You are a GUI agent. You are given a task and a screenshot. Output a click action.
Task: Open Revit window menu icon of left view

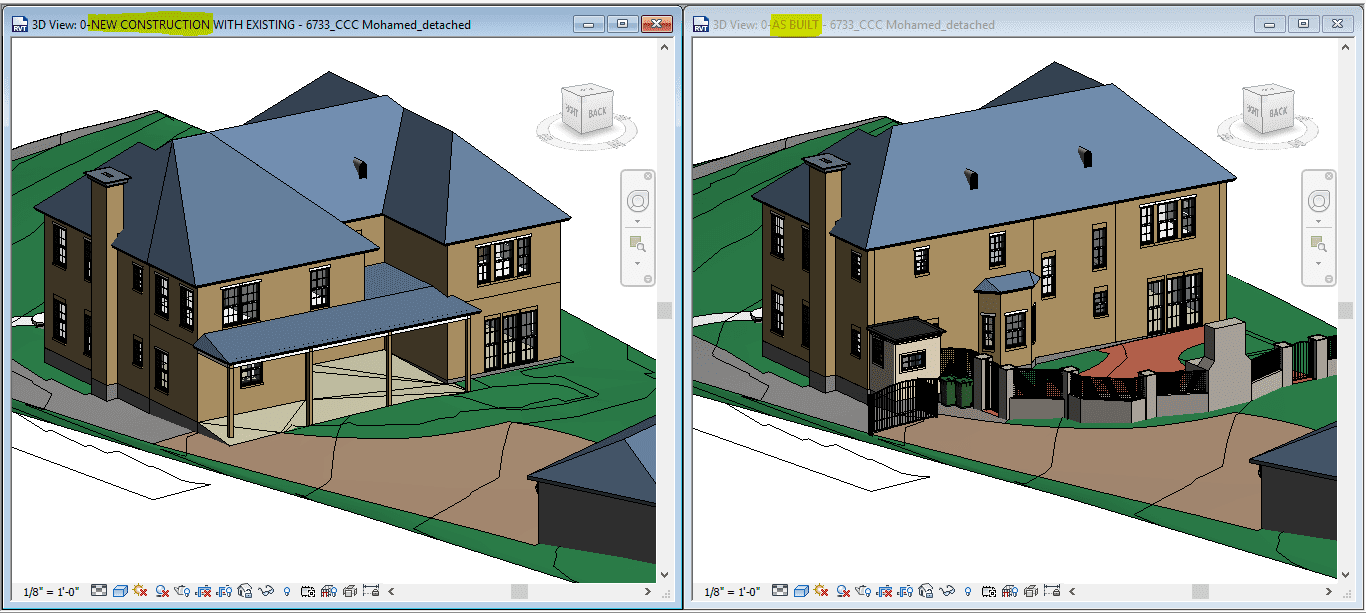19,24
